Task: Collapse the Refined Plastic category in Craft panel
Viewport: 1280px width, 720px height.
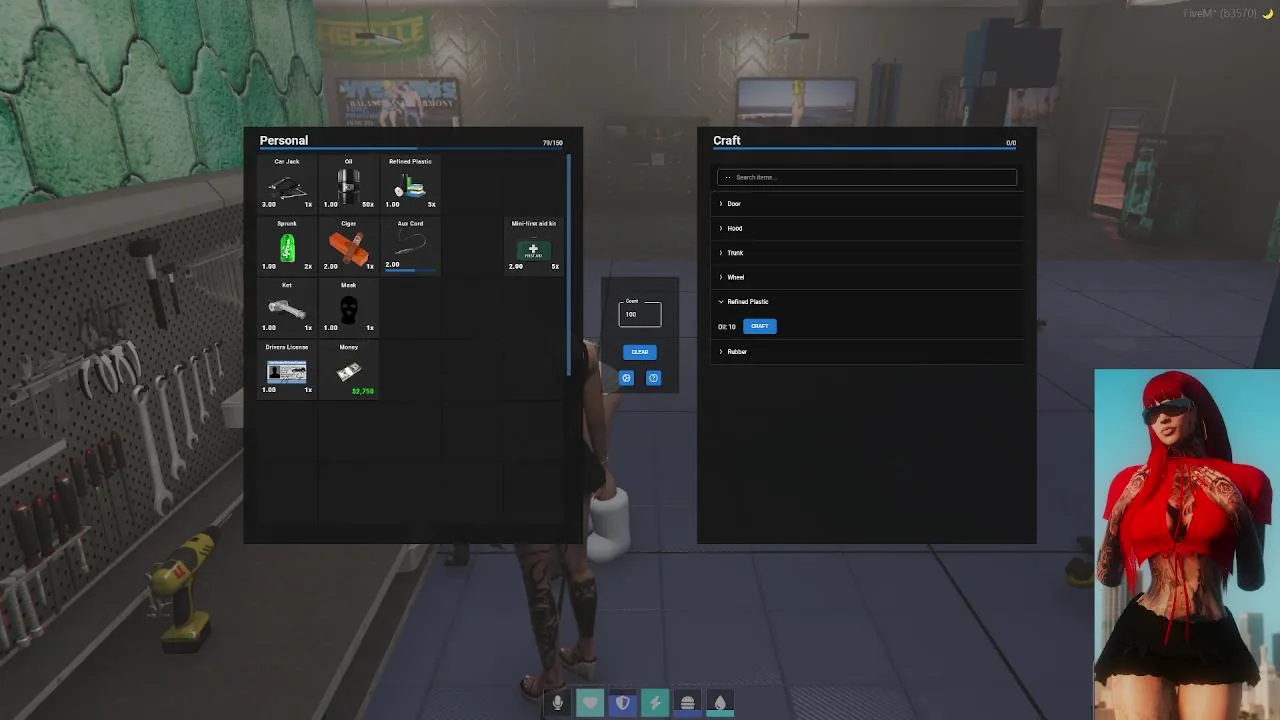Action: [867, 302]
